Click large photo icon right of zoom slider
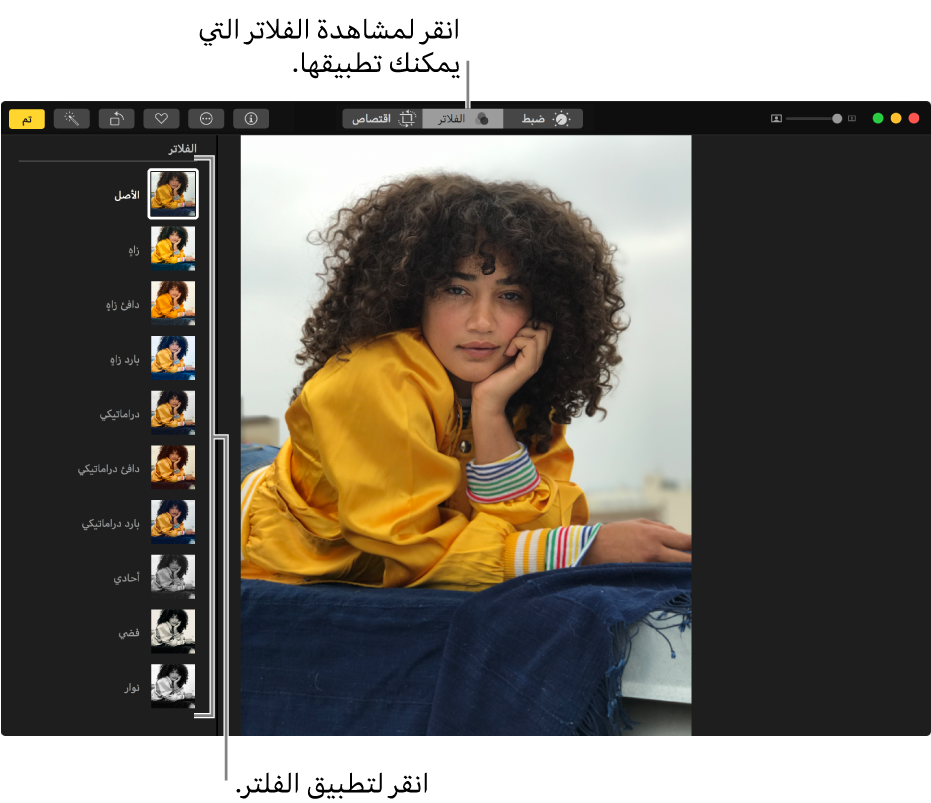This screenshot has width=931, height=803. [852, 118]
